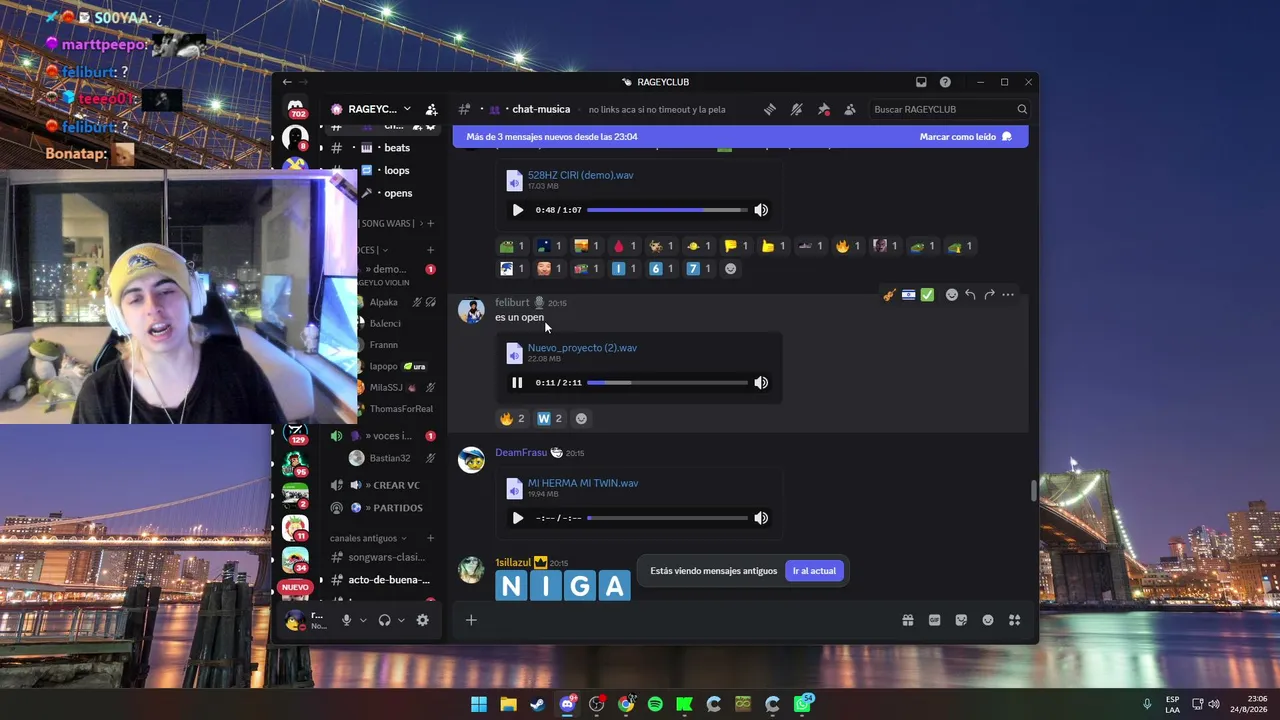Toggle the member list icon
This screenshot has width=1280, height=720.
click(850, 109)
